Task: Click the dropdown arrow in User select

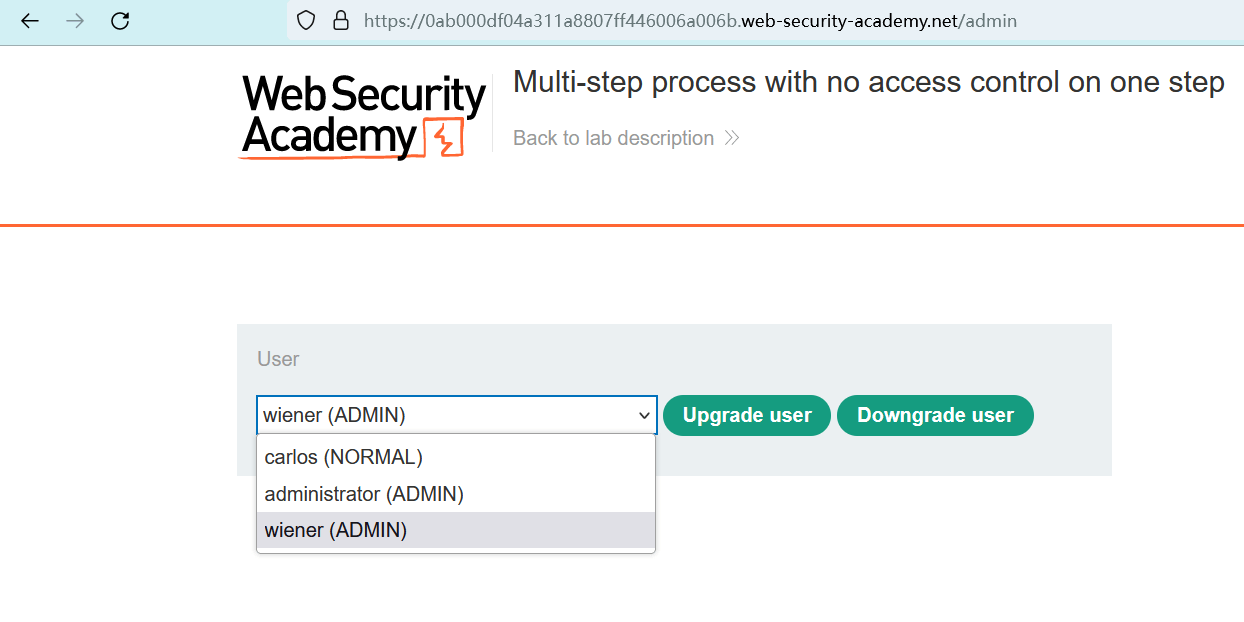Action: tap(645, 415)
